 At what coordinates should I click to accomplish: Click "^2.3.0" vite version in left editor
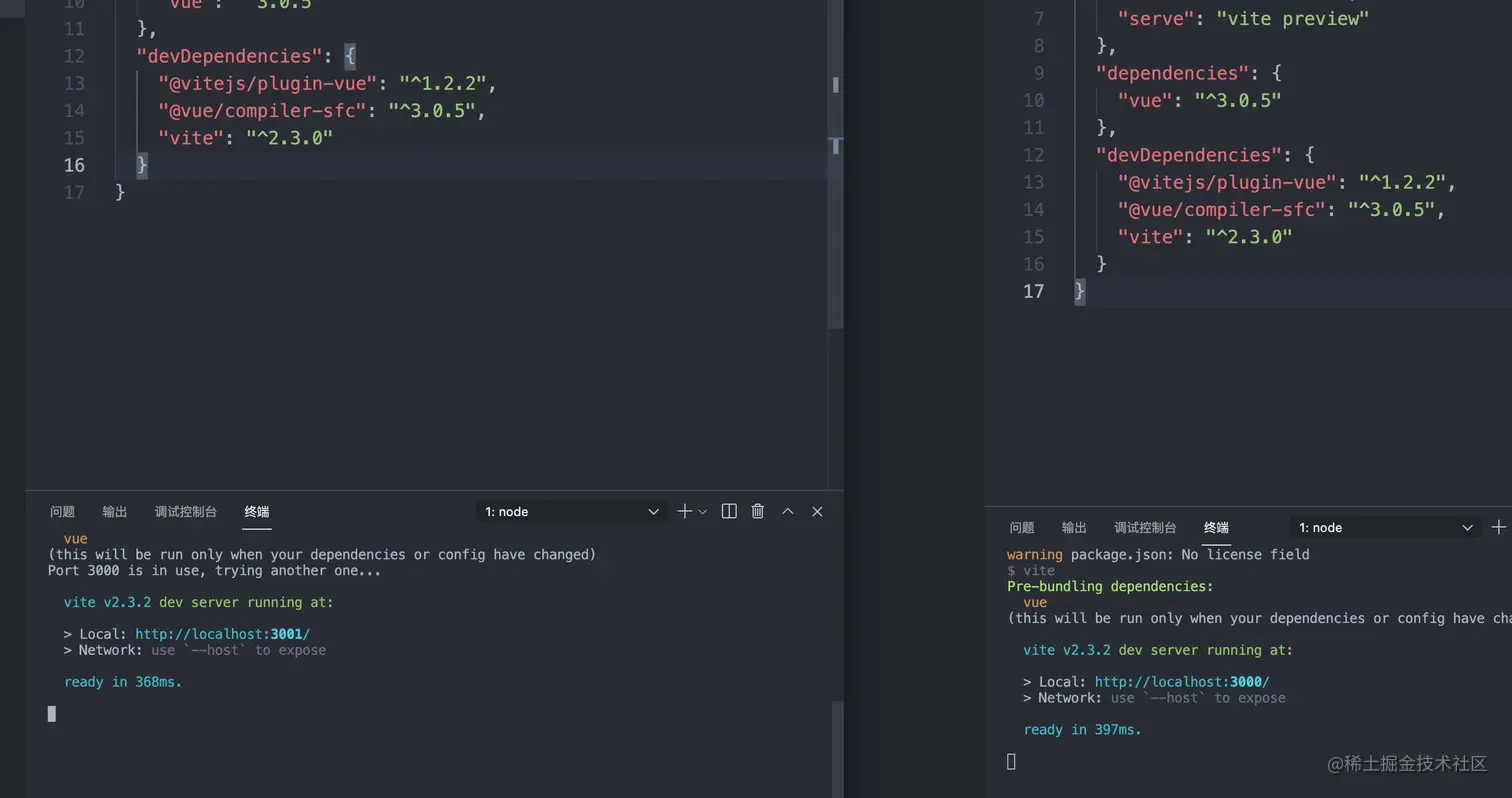click(x=290, y=138)
